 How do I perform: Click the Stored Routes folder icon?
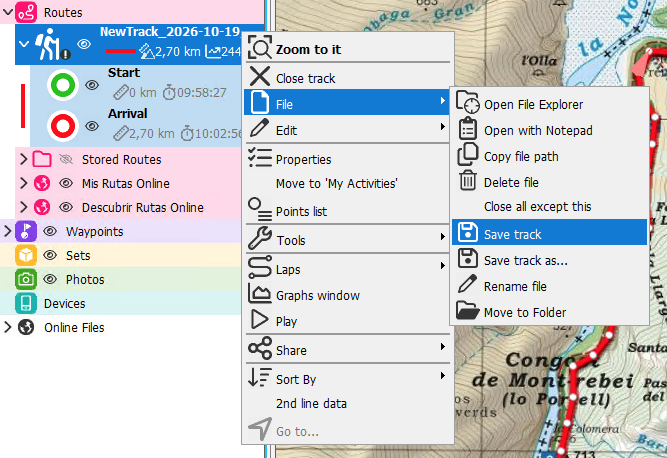pyautogui.click(x=42, y=159)
